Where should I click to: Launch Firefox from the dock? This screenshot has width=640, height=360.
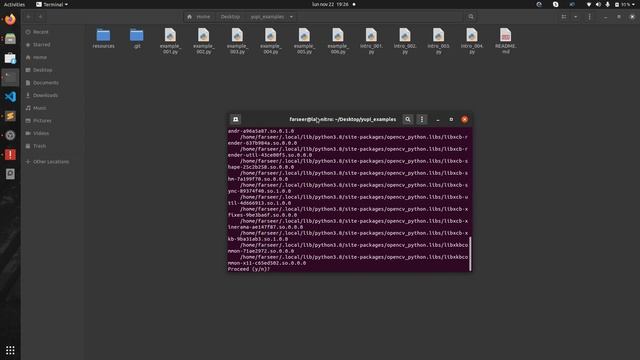[x=10, y=20]
